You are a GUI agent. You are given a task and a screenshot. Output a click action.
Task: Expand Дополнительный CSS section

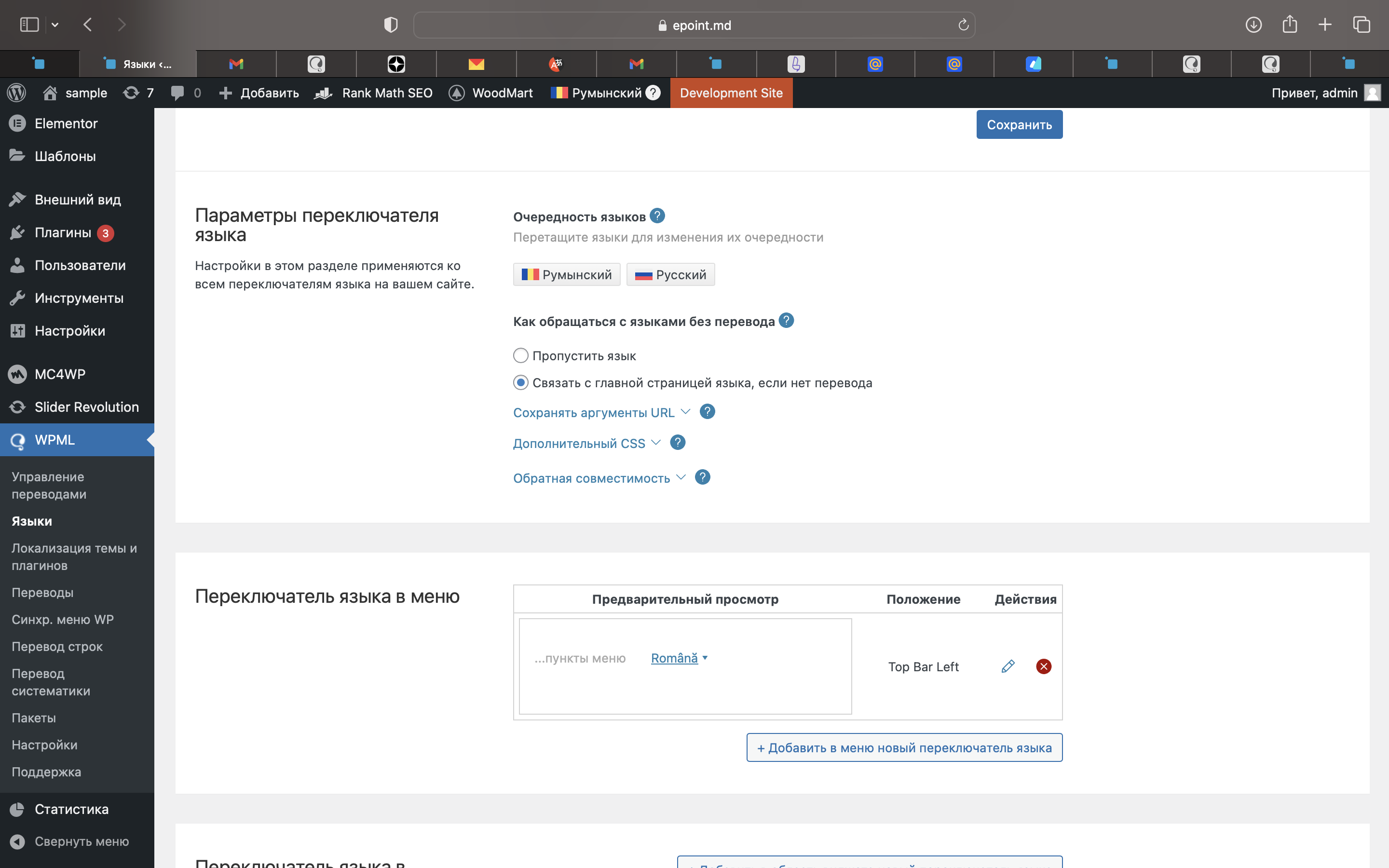coord(586,443)
